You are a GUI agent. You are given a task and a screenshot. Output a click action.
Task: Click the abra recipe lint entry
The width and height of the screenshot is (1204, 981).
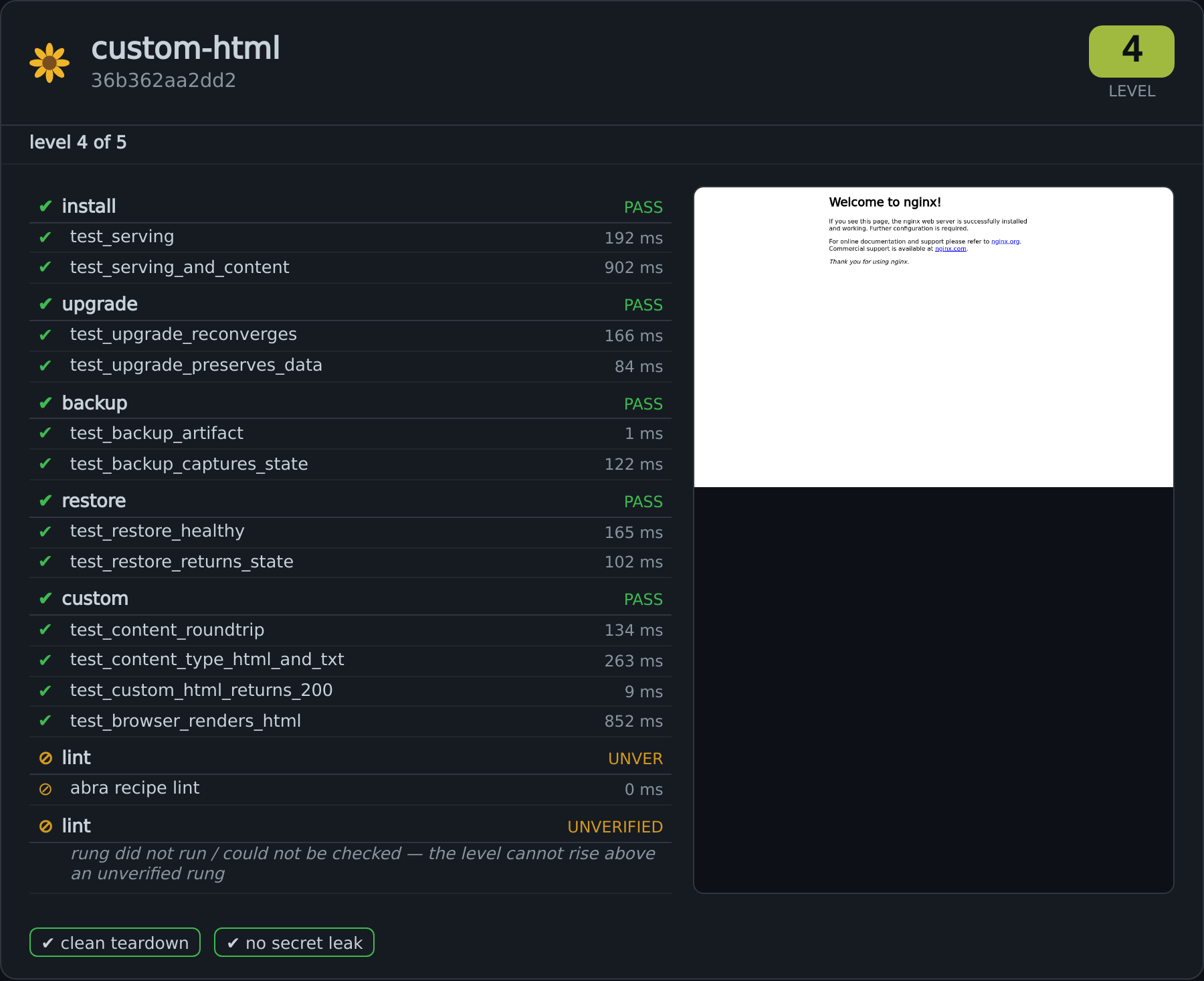pos(134,788)
